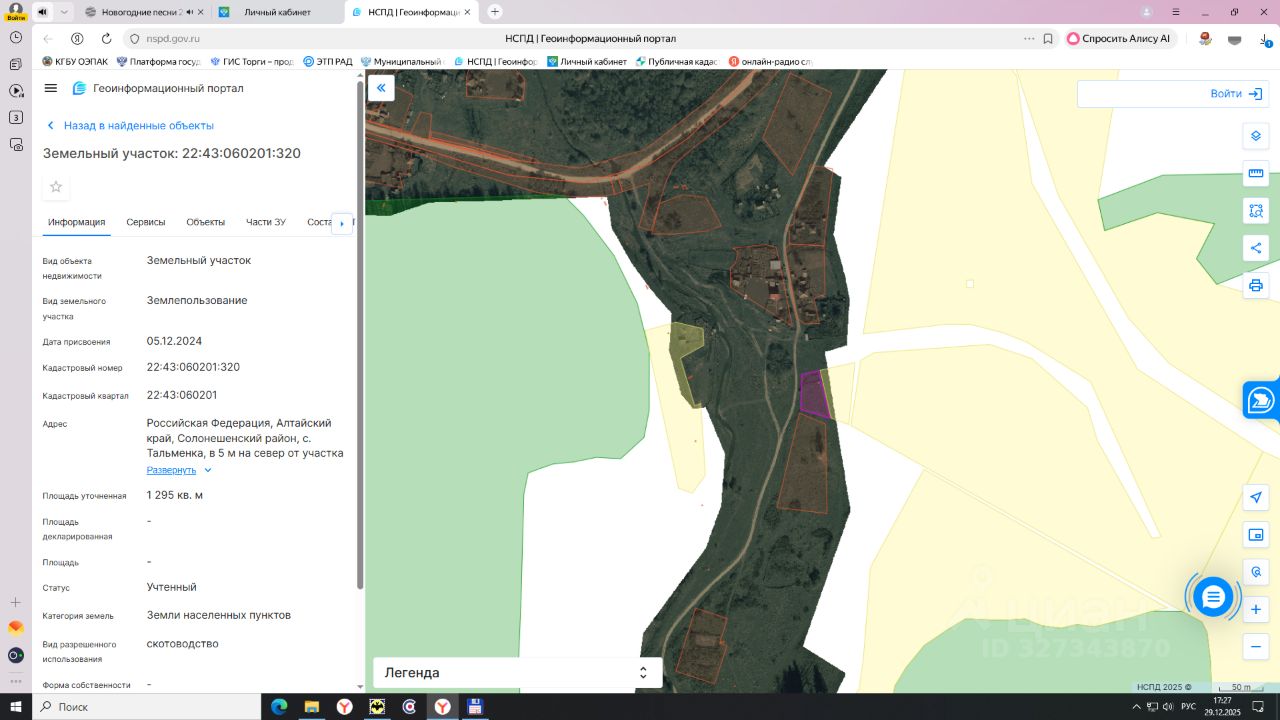Viewport: 1280px width, 720px height.
Task: Open the browser tab list dropdown
Action: tap(64, 12)
